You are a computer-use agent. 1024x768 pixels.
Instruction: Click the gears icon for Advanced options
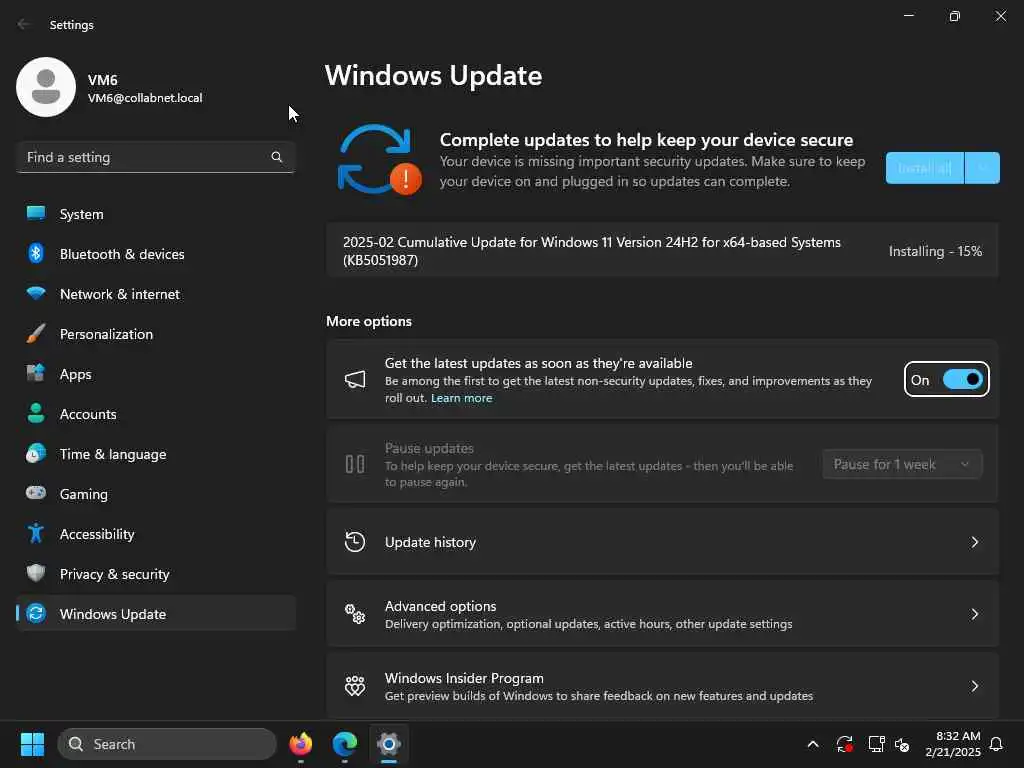pos(355,614)
